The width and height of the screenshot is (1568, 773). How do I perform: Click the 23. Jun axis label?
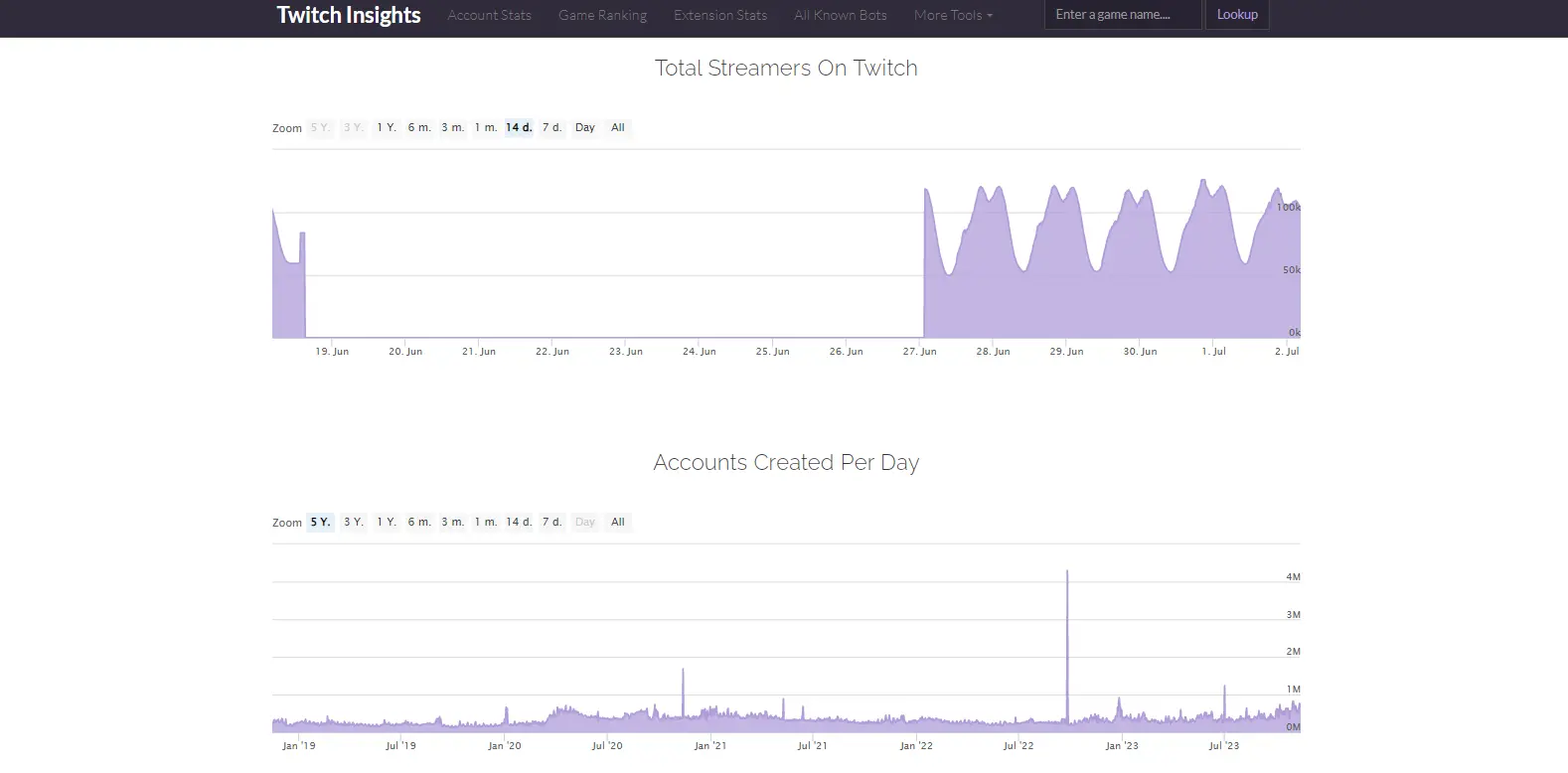626,352
